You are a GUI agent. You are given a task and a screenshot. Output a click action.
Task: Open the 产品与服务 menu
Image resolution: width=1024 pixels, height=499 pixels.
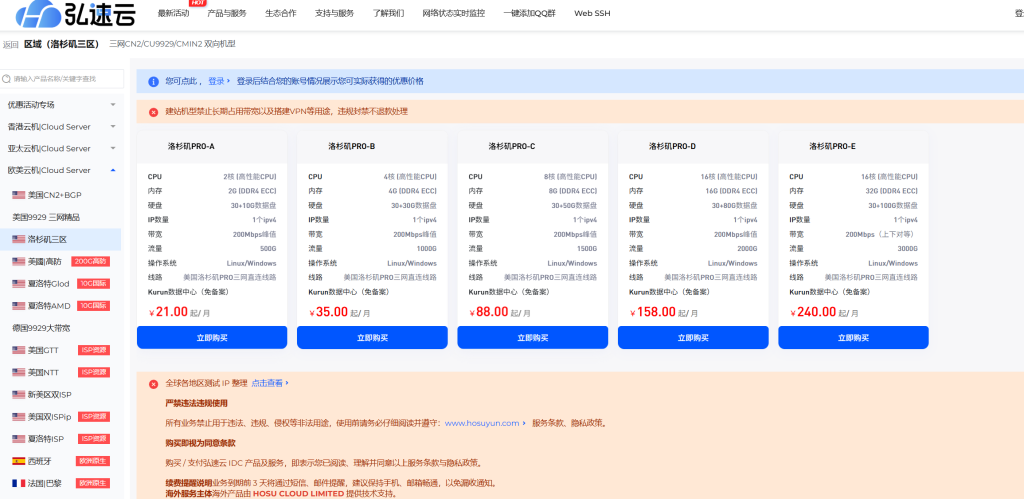[227, 13]
